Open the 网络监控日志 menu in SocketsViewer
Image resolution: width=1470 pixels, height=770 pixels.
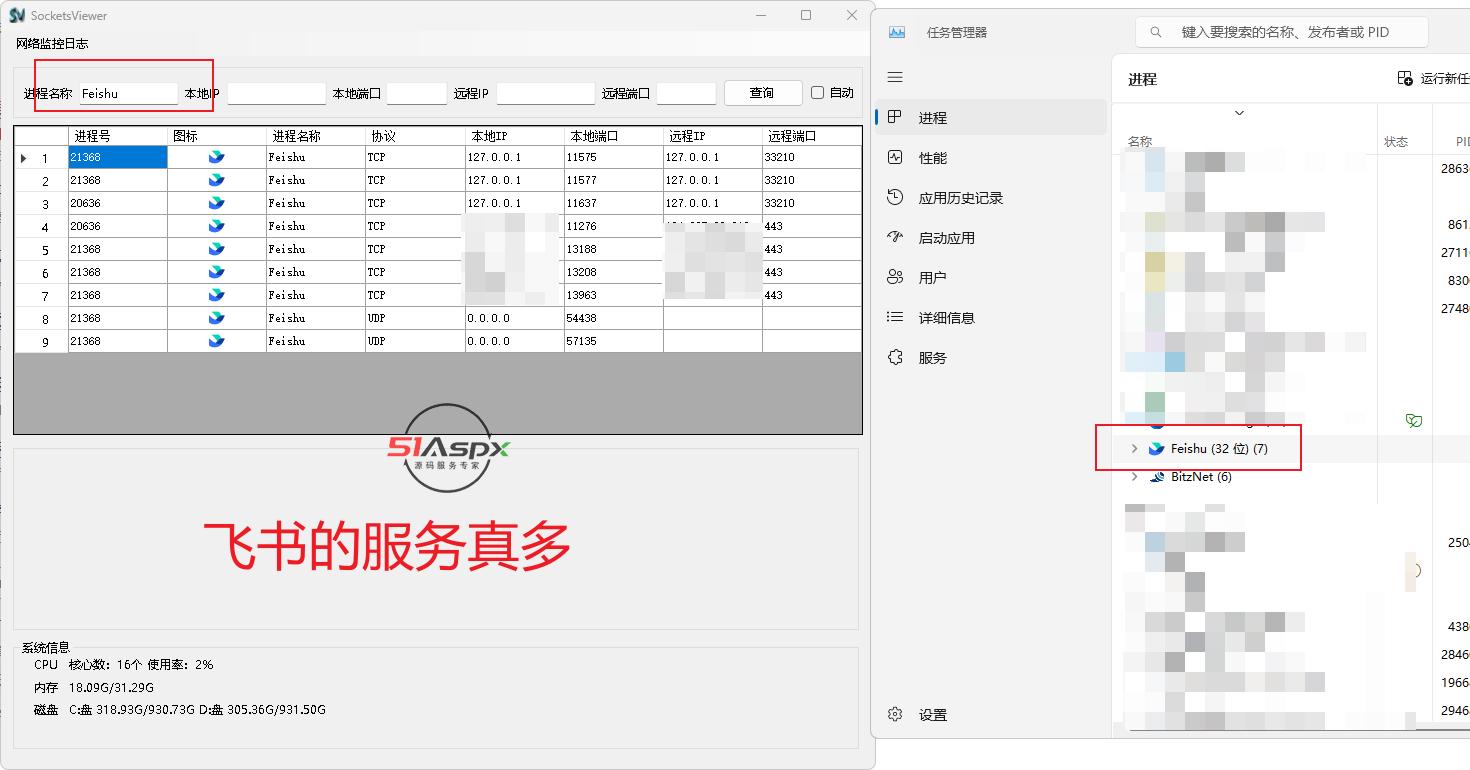pos(52,44)
